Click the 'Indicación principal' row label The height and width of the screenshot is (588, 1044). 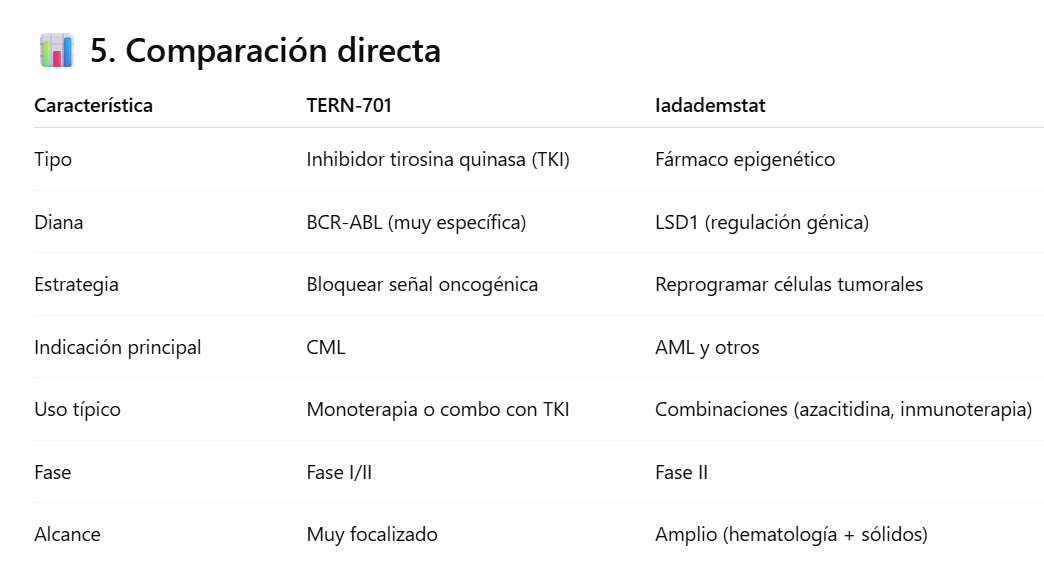pyautogui.click(x=118, y=347)
